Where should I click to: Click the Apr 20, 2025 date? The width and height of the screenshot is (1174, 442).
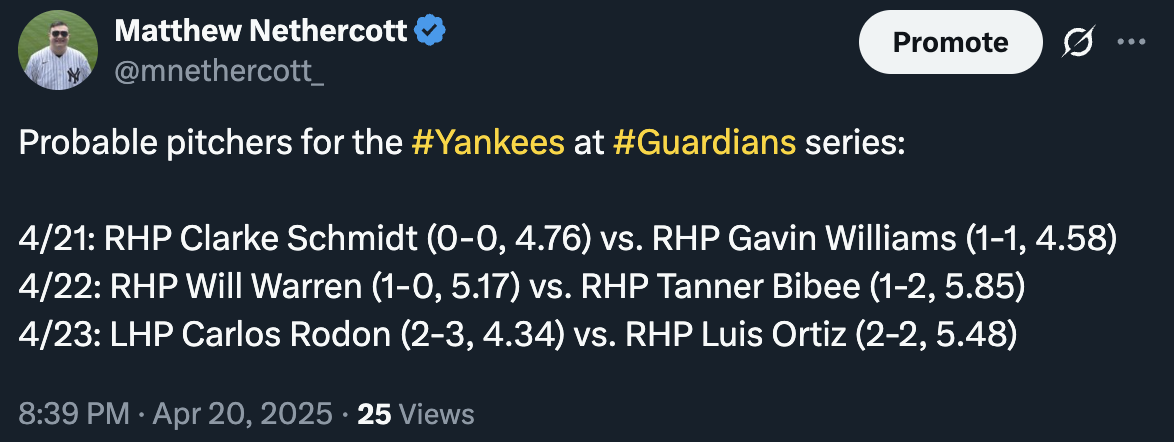point(243,414)
